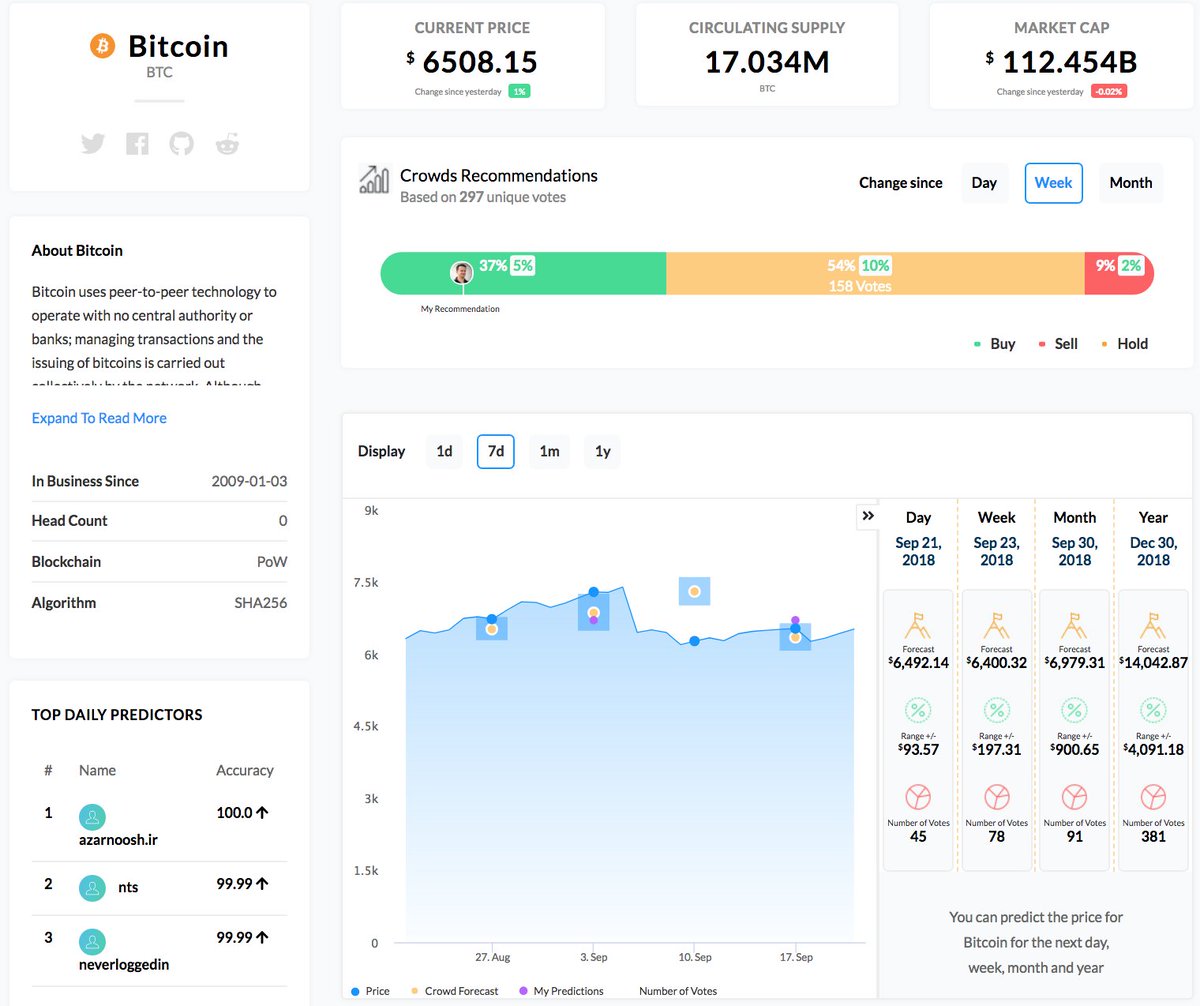The width and height of the screenshot is (1200, 1006).
Task: Click the SHA256 algorithm value
Action: pos(260,603)
